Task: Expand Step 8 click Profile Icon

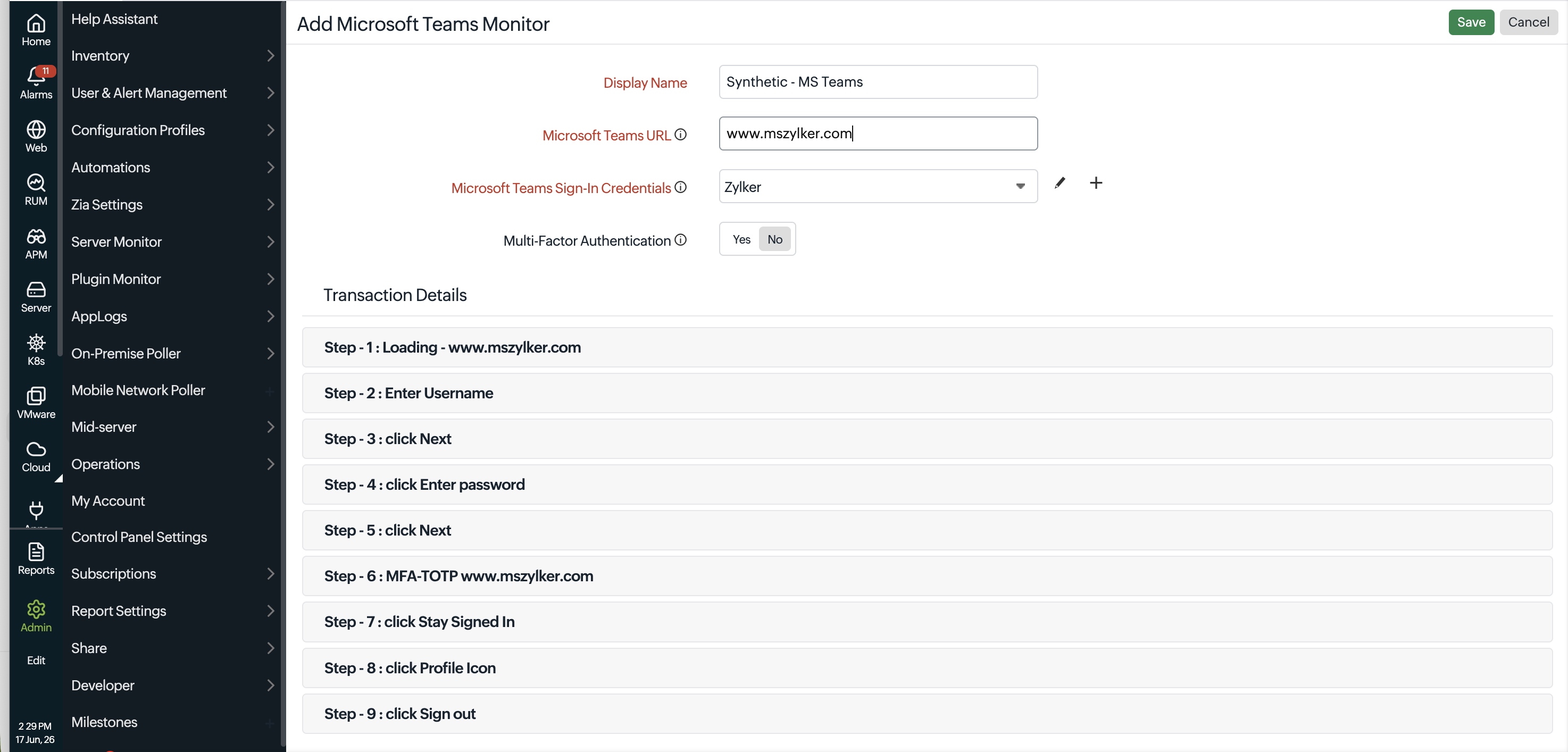Action: coord(927,668)
